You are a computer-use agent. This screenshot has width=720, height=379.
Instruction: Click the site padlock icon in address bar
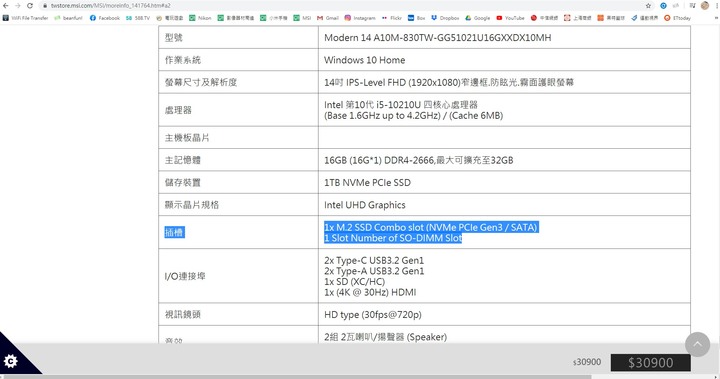(45, 6)
